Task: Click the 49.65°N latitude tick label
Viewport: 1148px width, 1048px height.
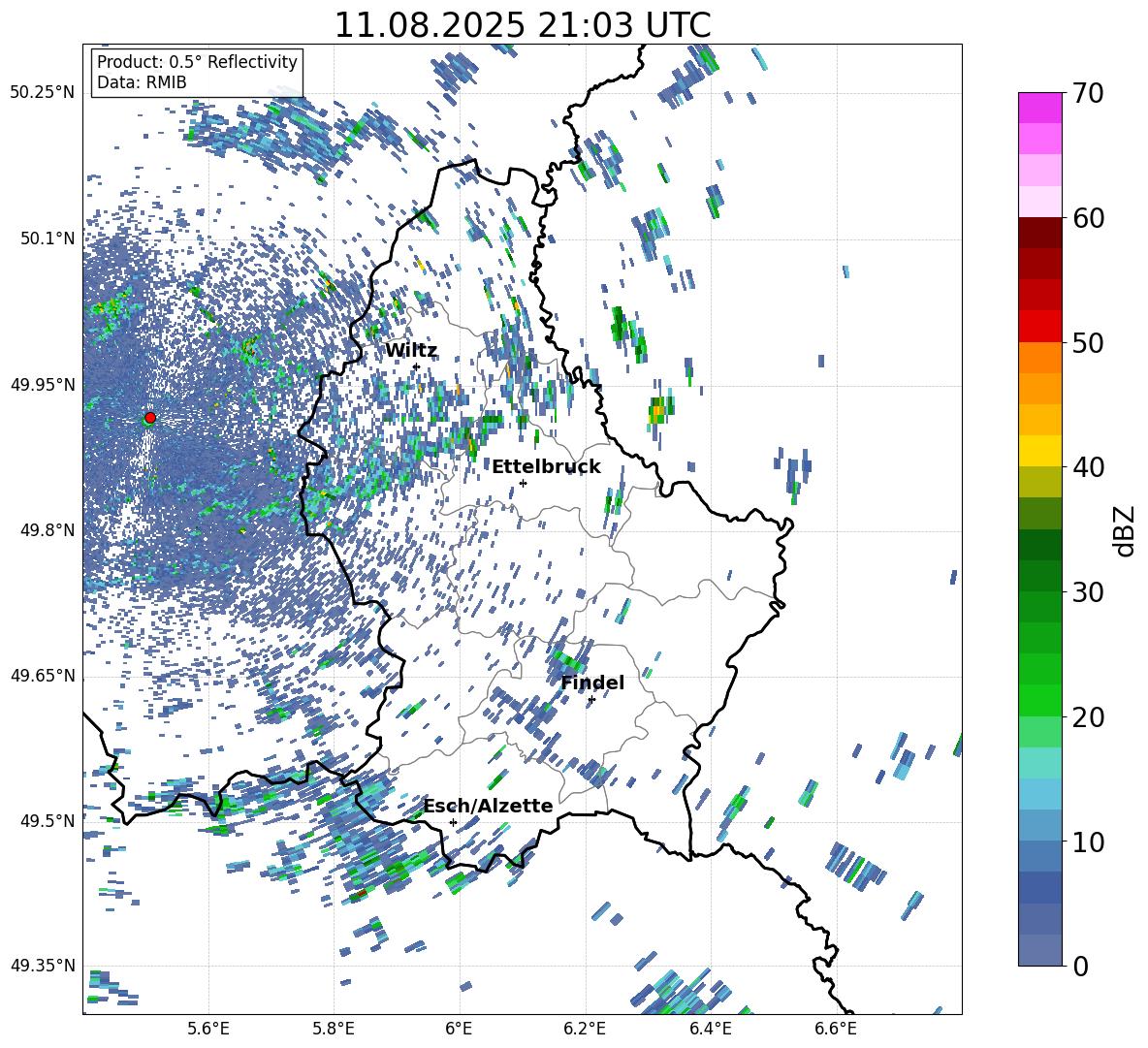Action: 43,676
